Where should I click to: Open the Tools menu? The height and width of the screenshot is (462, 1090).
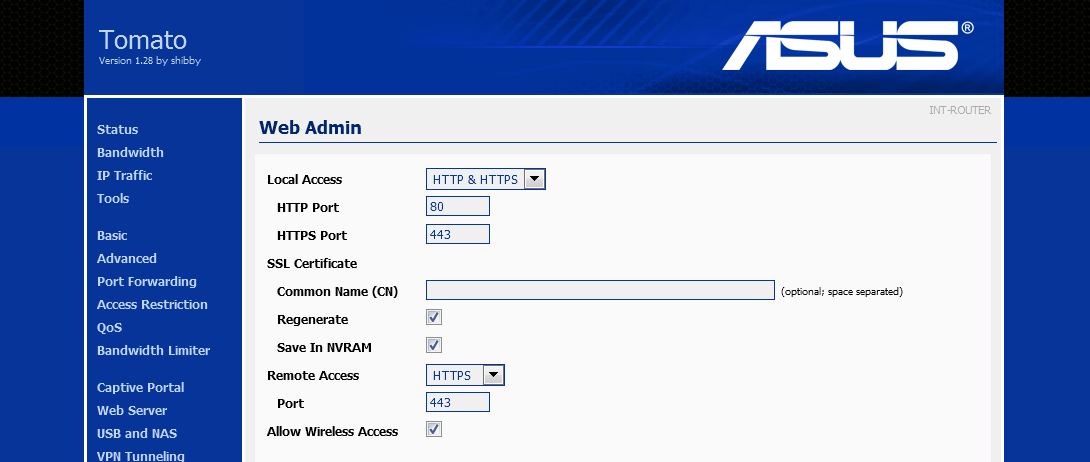click(x=113, y=199)
